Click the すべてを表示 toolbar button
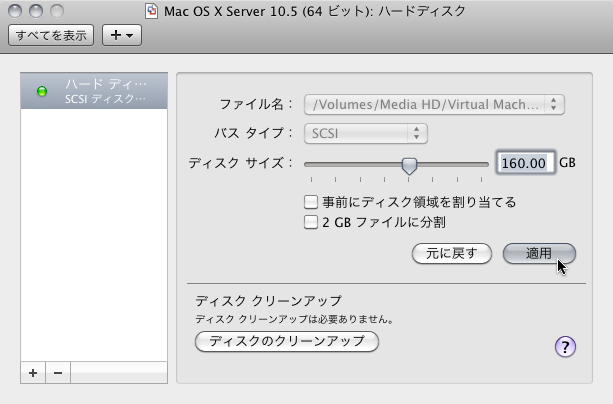Viewport: 613px width, 404px height. 51,35
